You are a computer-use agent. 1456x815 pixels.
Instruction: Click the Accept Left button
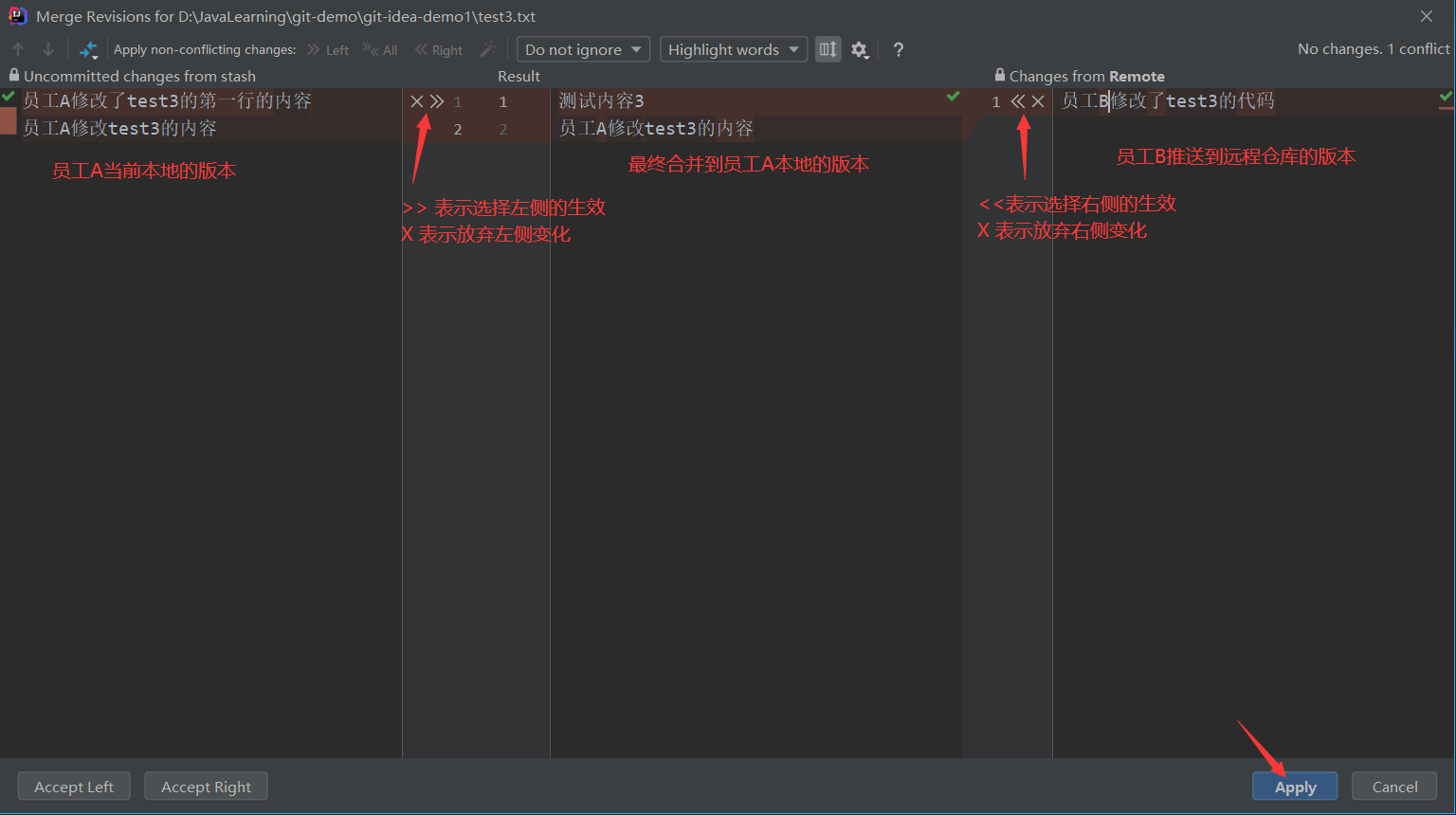[74, 787]
